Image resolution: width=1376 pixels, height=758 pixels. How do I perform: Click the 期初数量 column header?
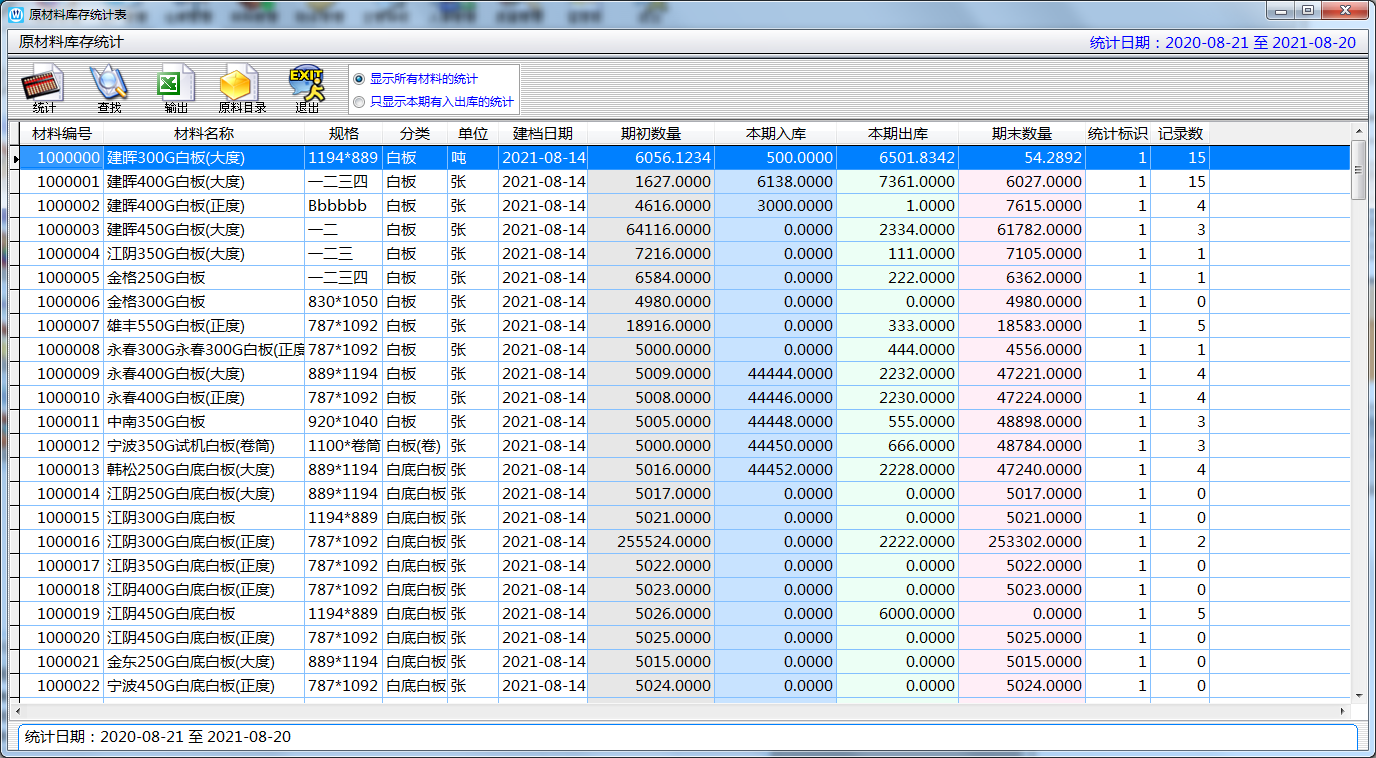point(651,134)
